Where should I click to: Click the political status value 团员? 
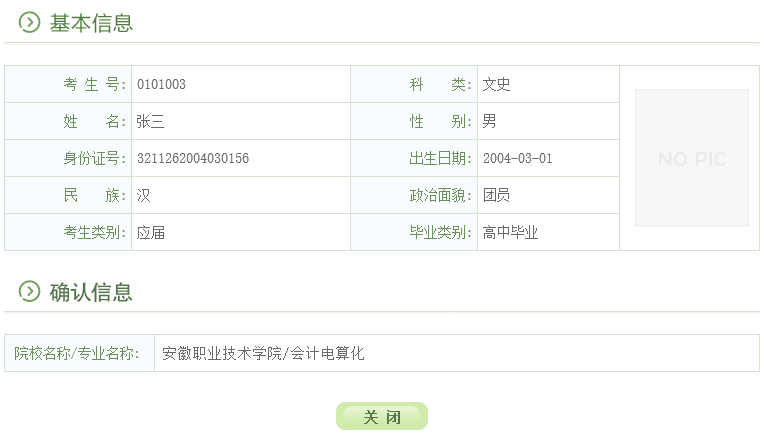pyautogui.click(x=496, y=196)
